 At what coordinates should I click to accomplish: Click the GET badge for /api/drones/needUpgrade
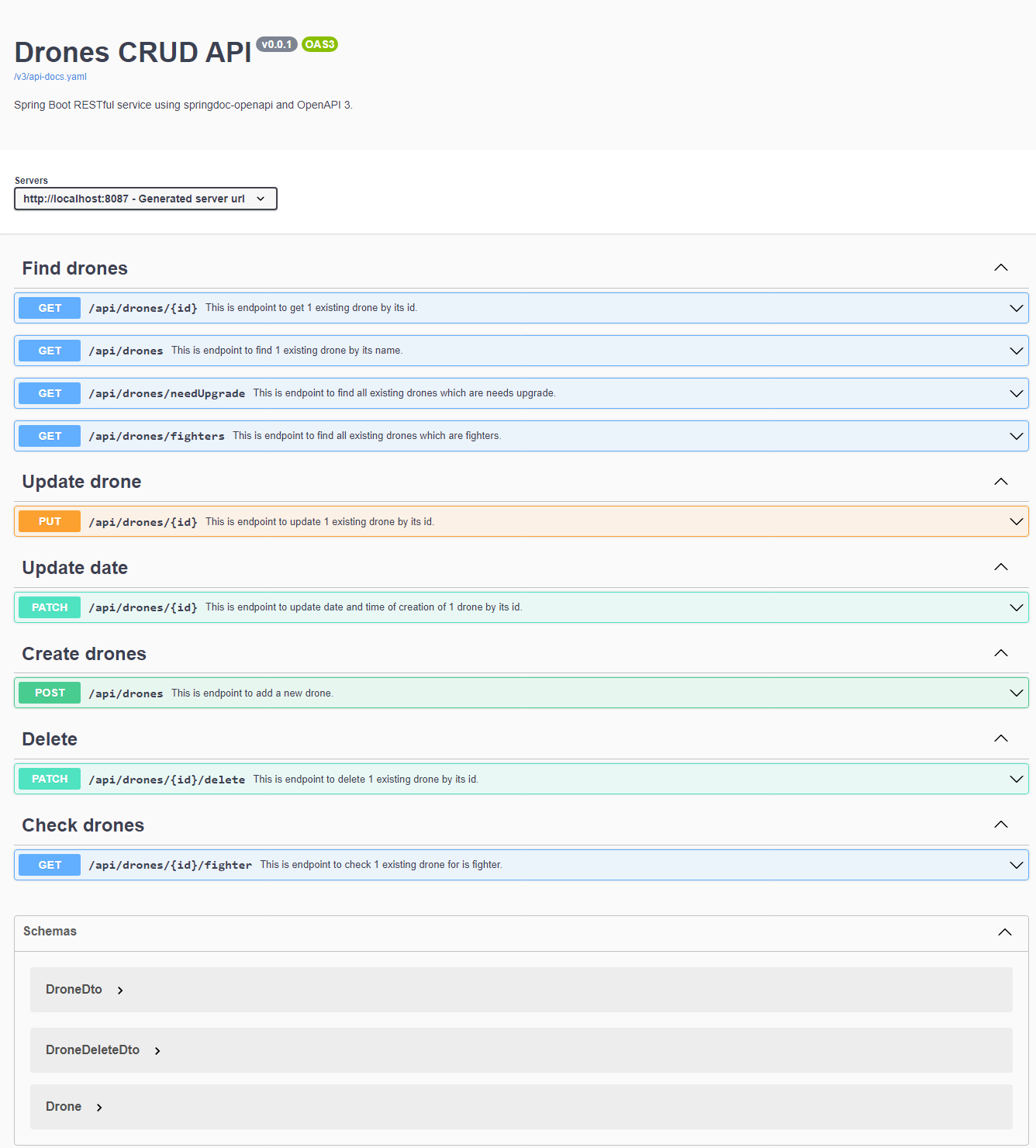tap(50, 393)
